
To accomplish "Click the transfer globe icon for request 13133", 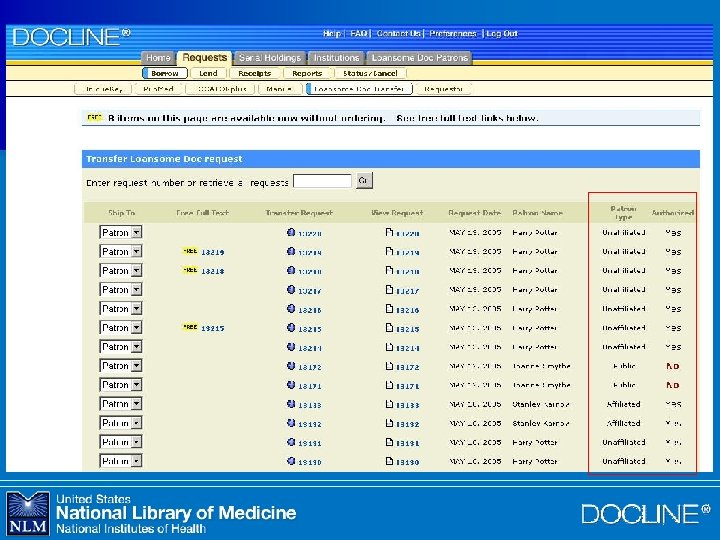I will [x=291, y=404].
